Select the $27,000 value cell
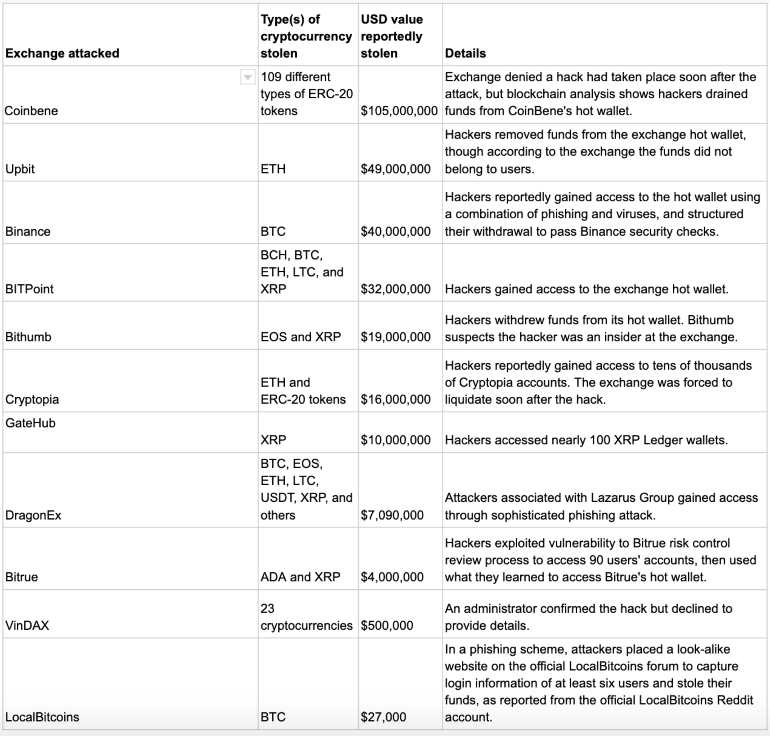This screenshot has height=736, width=770. [x=400, y=683]
